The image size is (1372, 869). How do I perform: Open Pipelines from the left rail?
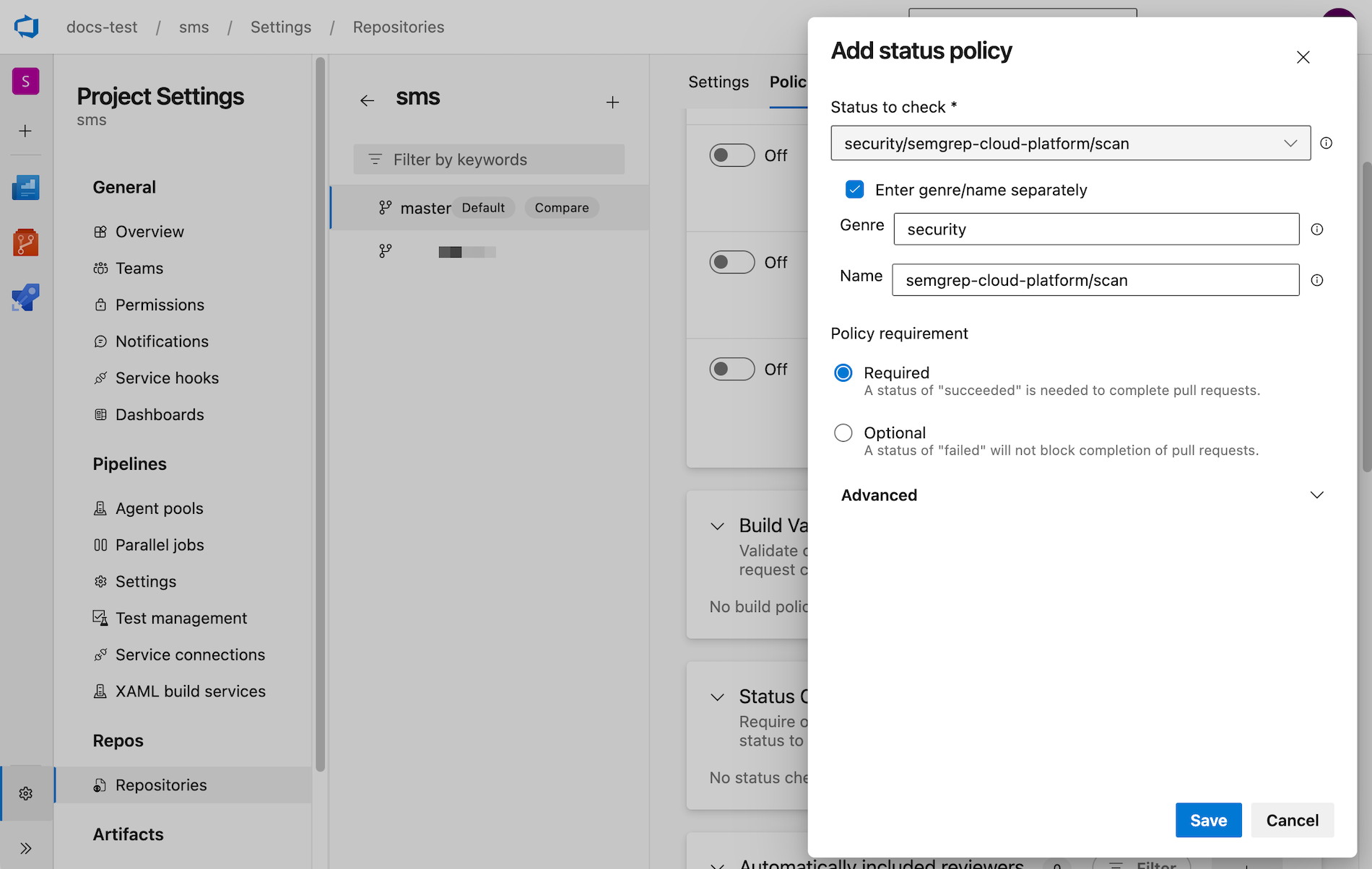click(x=26, y=297)
